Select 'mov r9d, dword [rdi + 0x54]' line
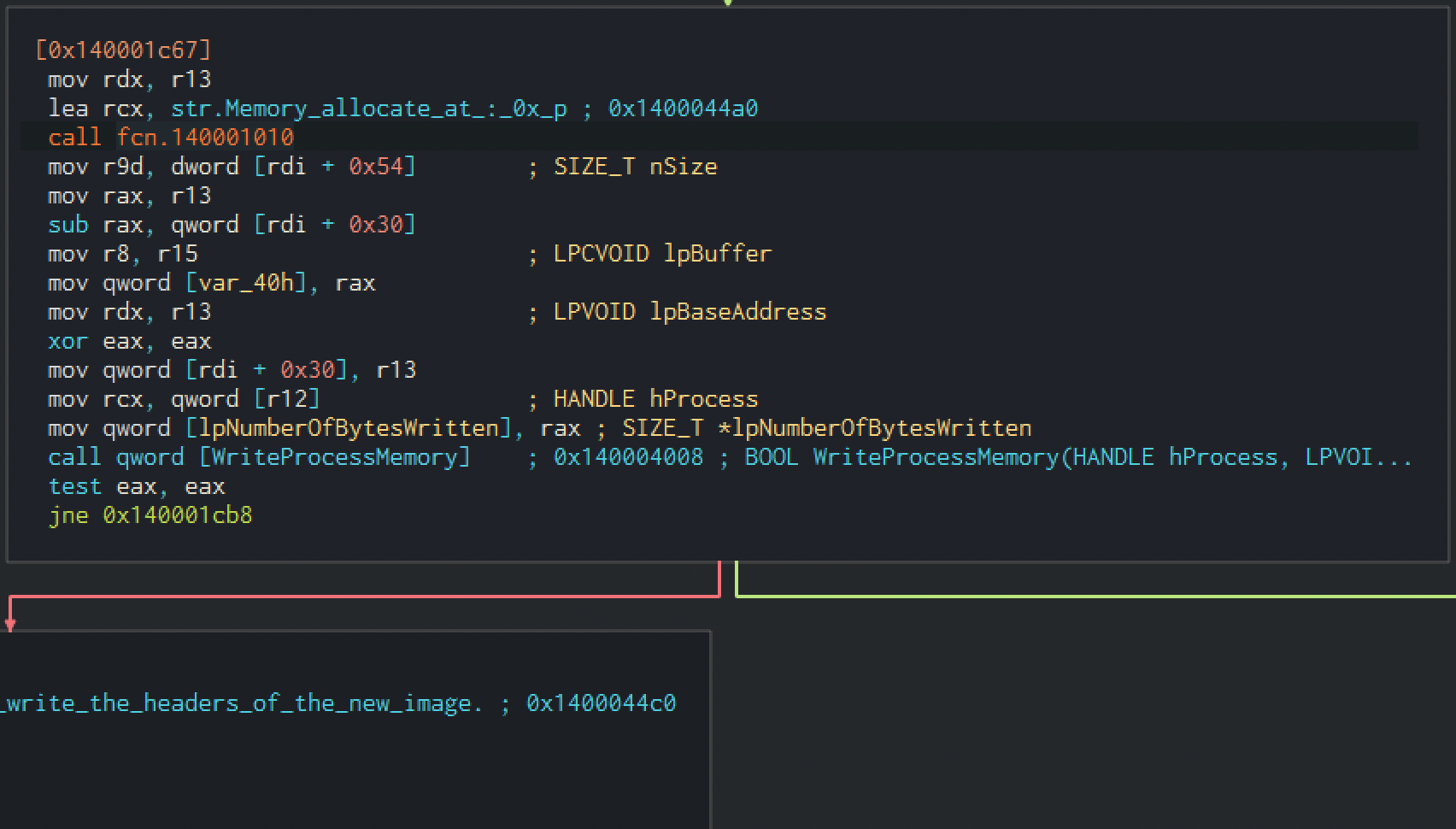1456x829 pixels. tap(232, 167)
